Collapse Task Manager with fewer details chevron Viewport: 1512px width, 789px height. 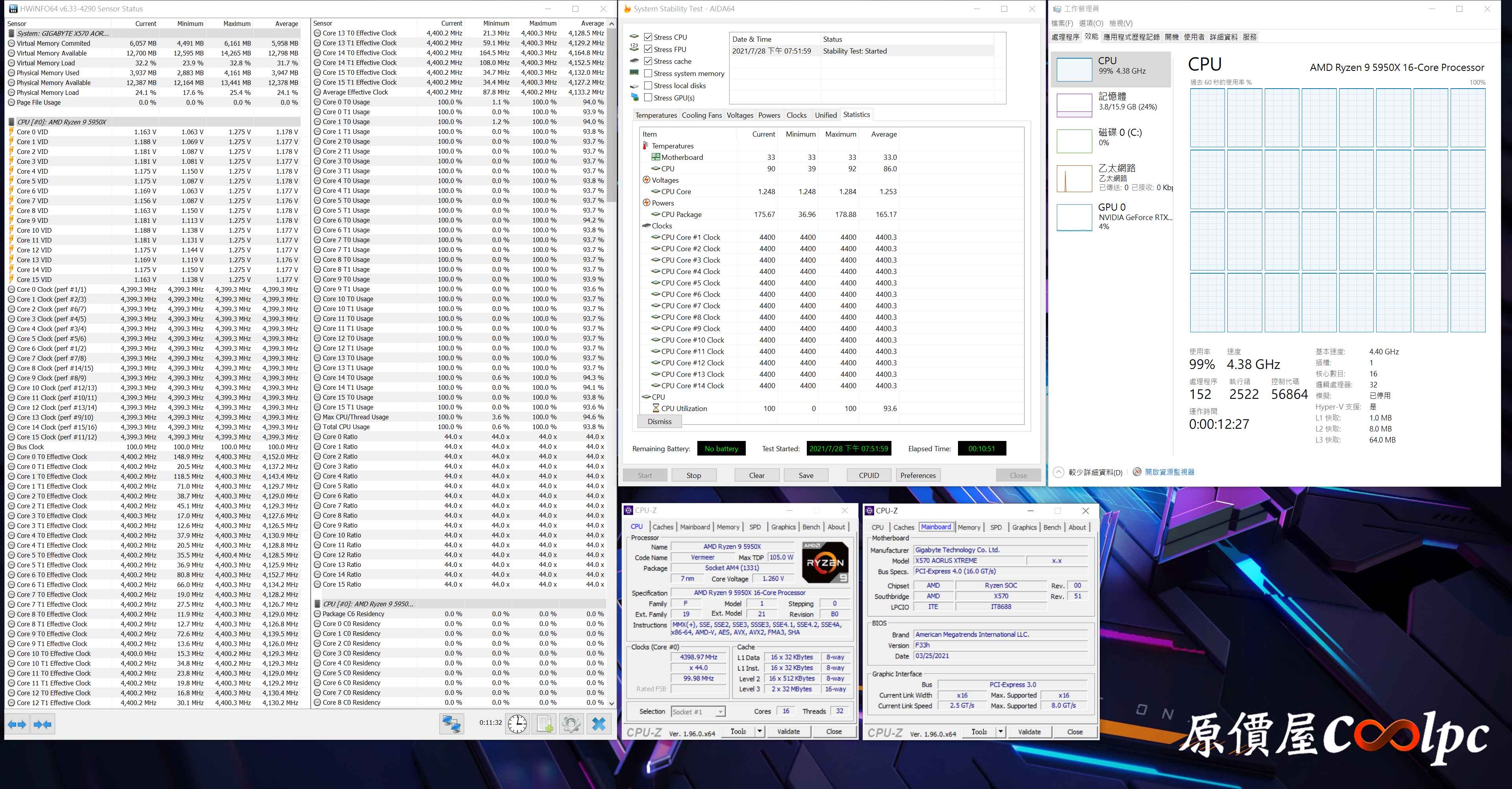[1058, 472]
